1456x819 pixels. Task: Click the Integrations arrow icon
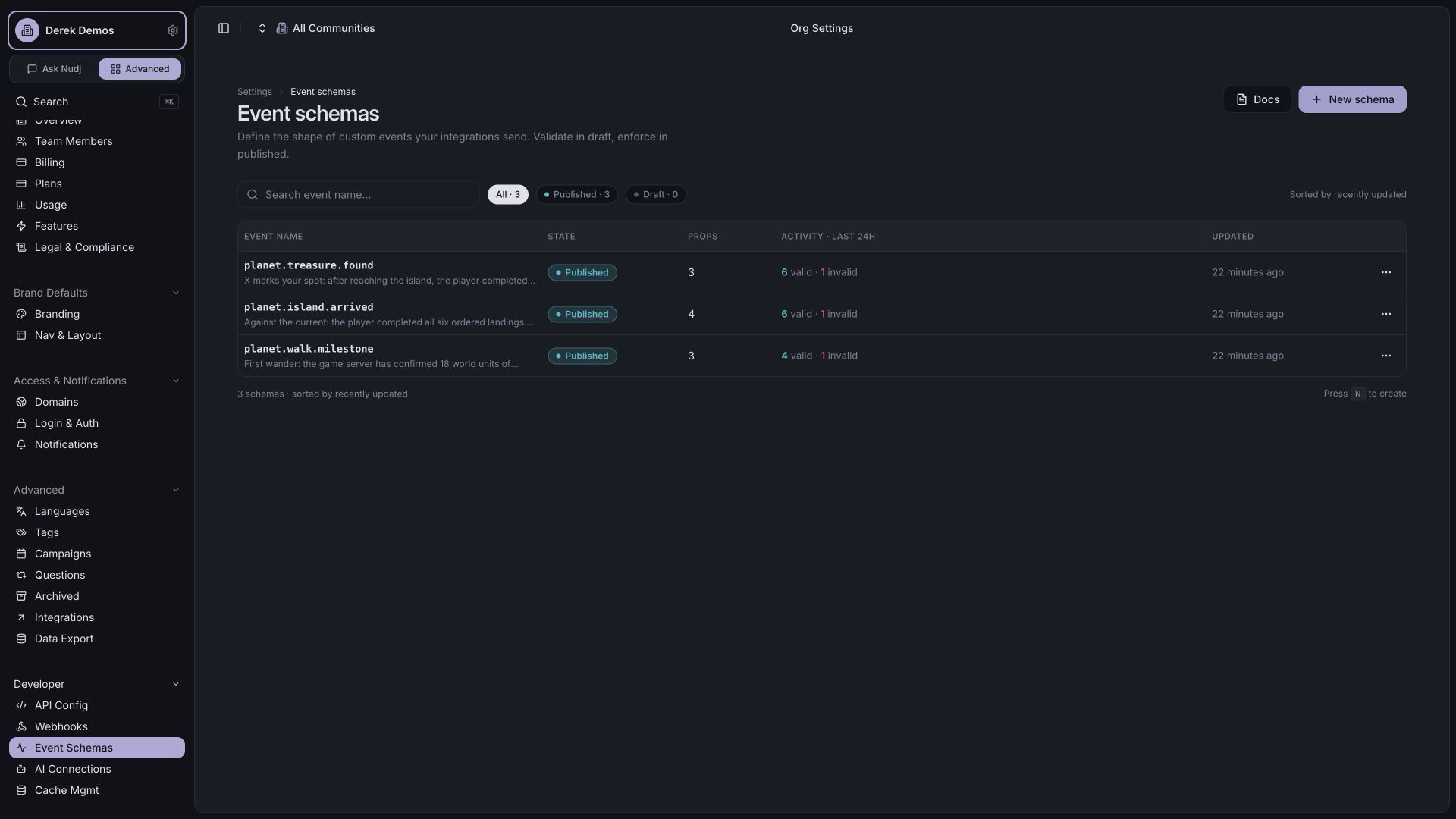click(x=21, y=617)
